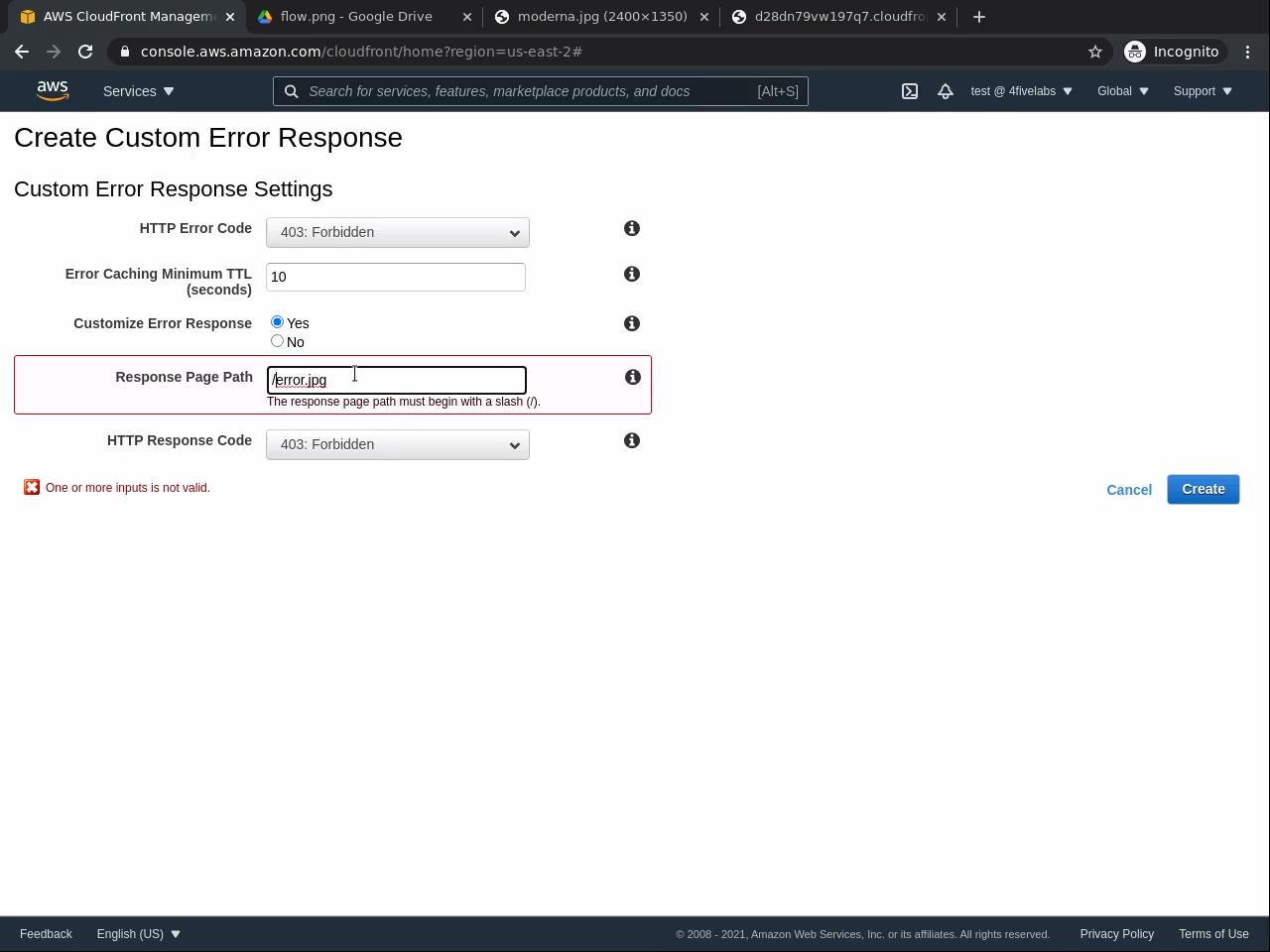Open the HTTP Error Code dropdown
The height and width of the screenshot is (952, 1270).
coord(398,232)
